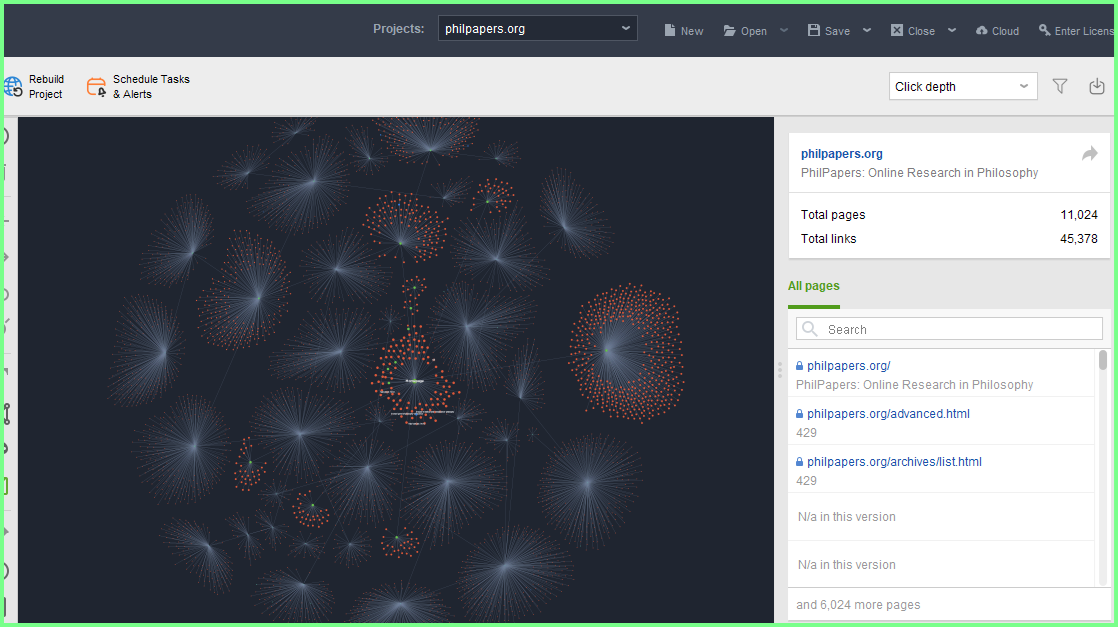Image resolution: width=1118 pixels, height=627 pixels.
Task: Open the philpapers.org/ page link
Action: [x=848, y=366]
